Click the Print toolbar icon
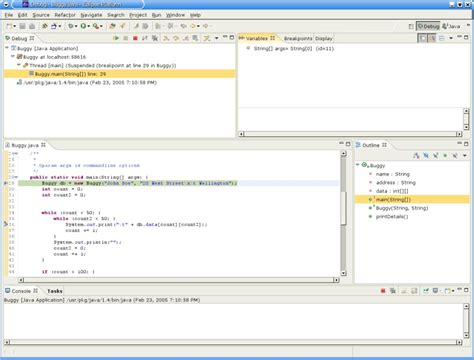474x360 pixels. tap(32, 26)
